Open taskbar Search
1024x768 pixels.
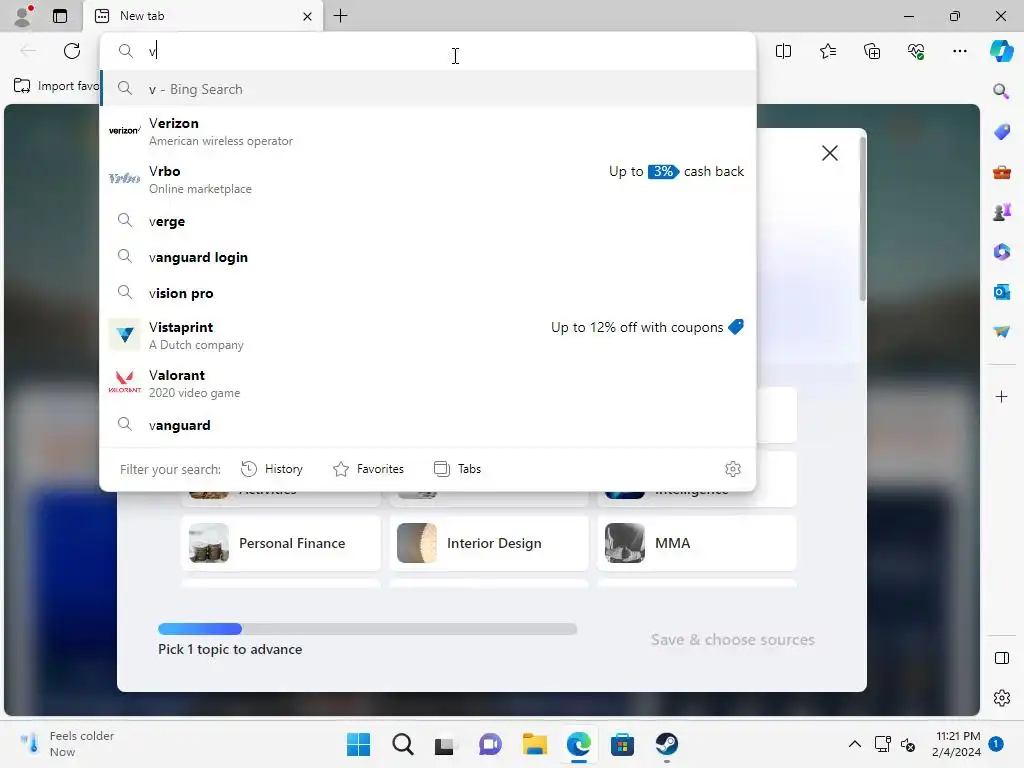point(402,744)
